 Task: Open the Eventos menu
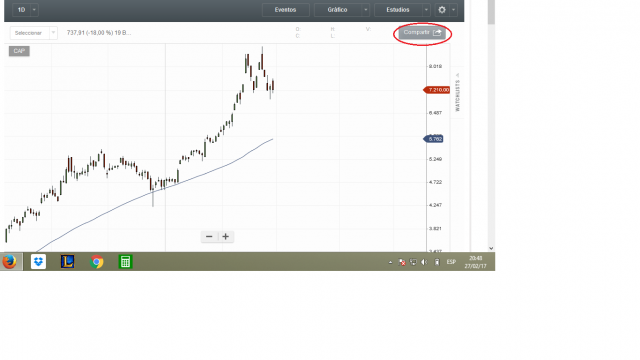pos(285,10)
